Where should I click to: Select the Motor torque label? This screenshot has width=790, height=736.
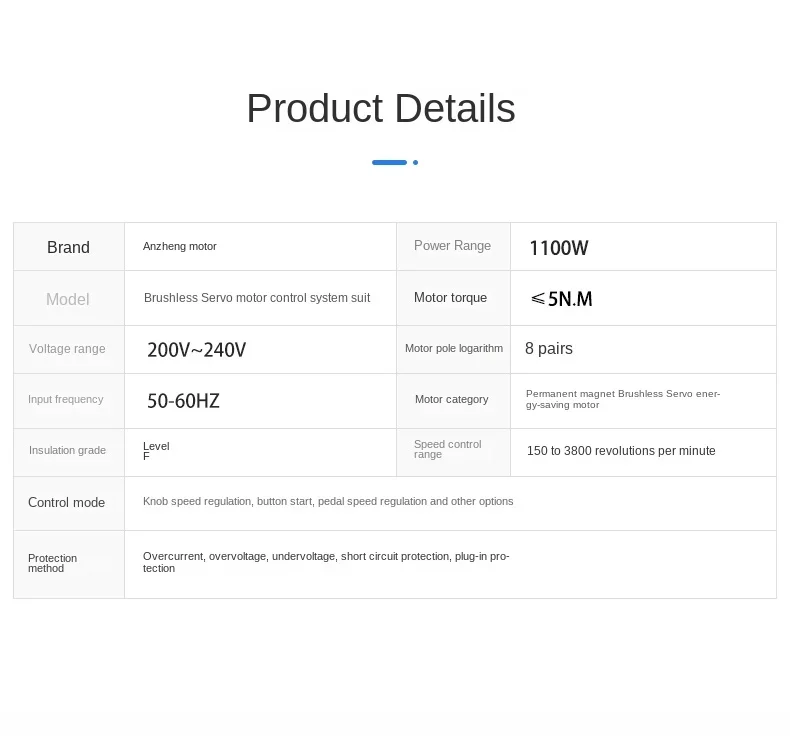450,298
